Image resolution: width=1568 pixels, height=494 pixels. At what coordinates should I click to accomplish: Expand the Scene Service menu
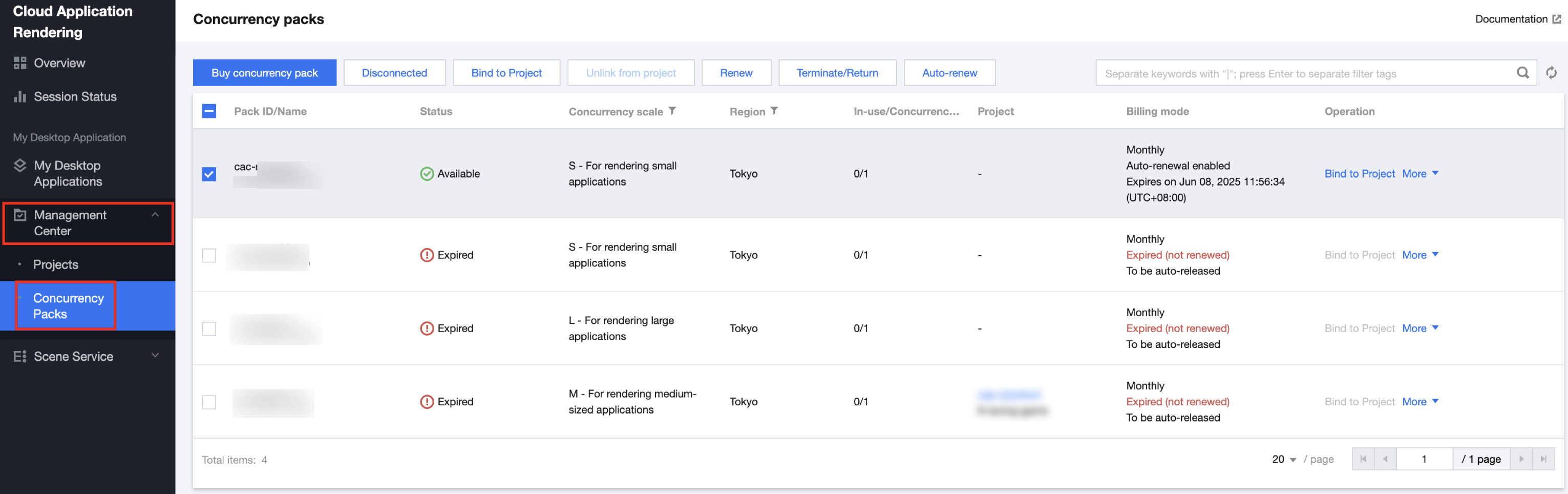pos(155,356)
